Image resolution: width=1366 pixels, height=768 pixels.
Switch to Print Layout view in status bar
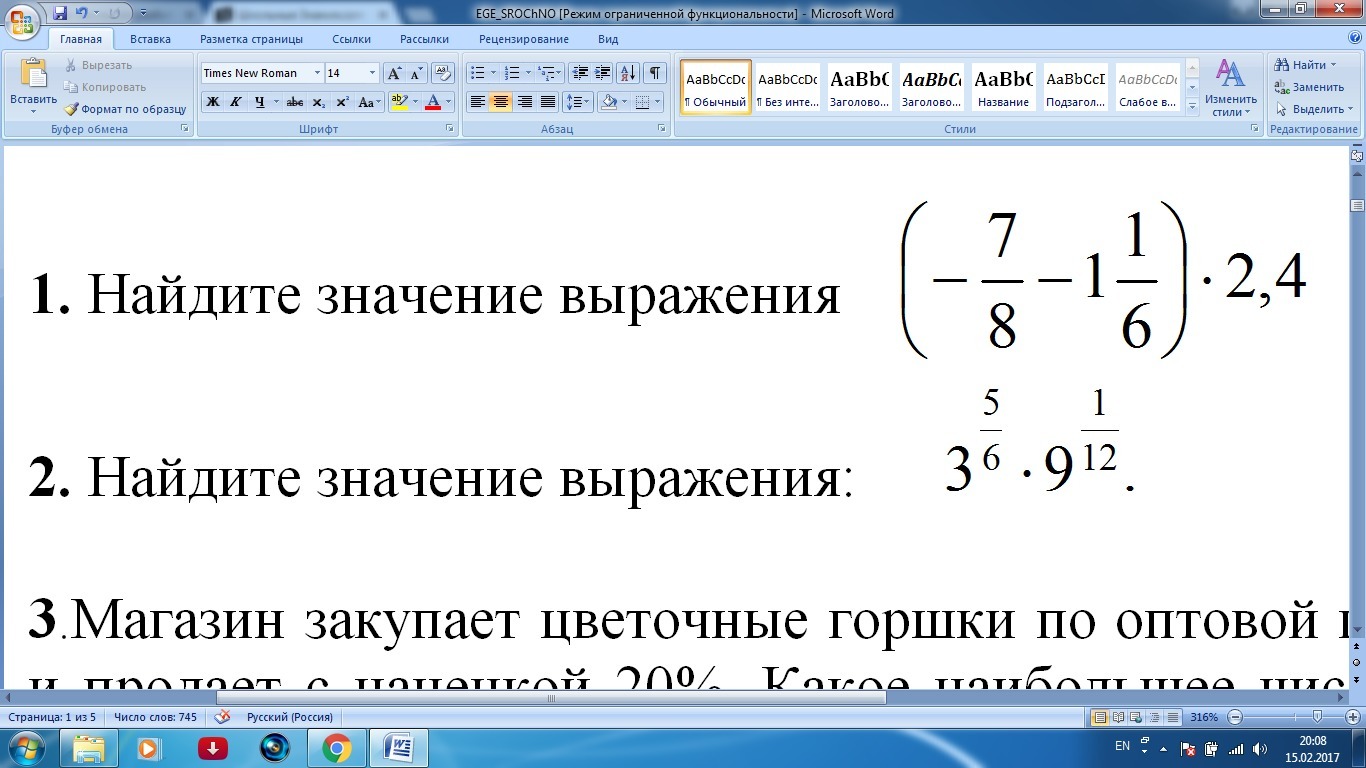pos(1101,717)
